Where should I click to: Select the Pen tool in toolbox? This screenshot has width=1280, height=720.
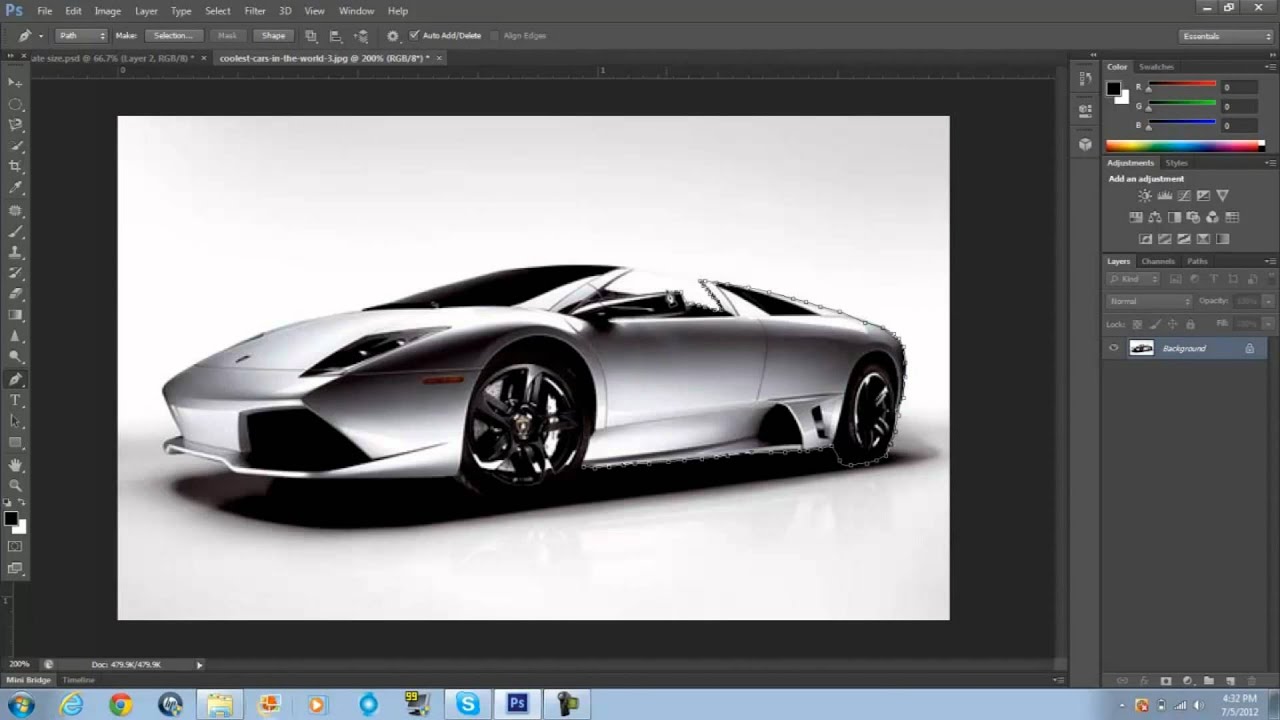pyautogui.click(x=15, y=379)
